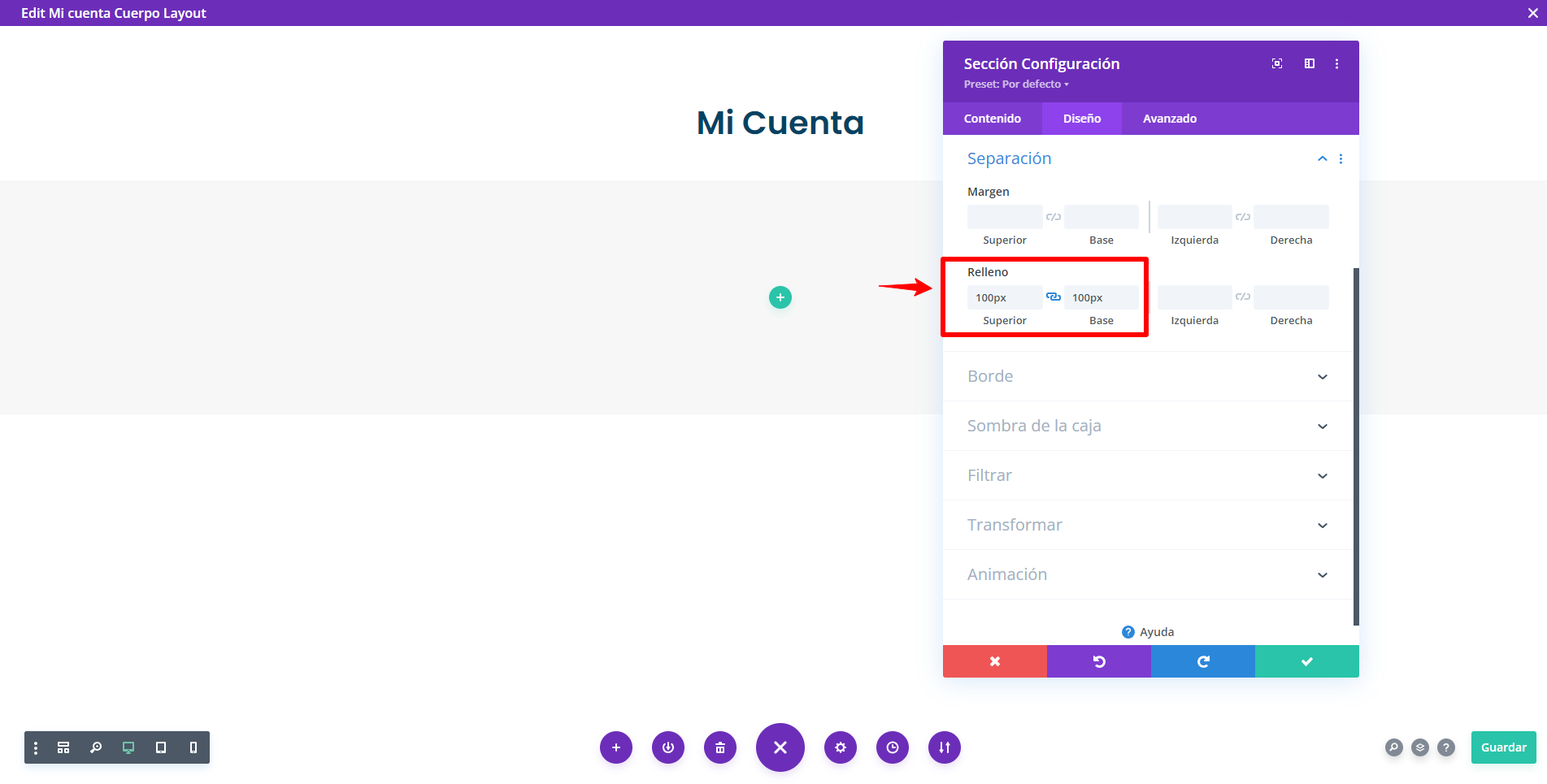Switch to wireframe view

click(x=63, y=747)
